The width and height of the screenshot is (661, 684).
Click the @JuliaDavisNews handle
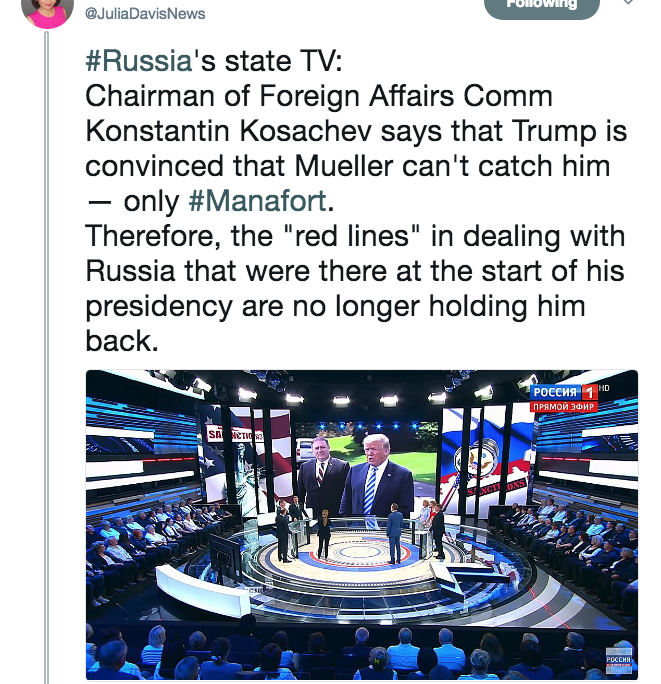pos(145,14)
